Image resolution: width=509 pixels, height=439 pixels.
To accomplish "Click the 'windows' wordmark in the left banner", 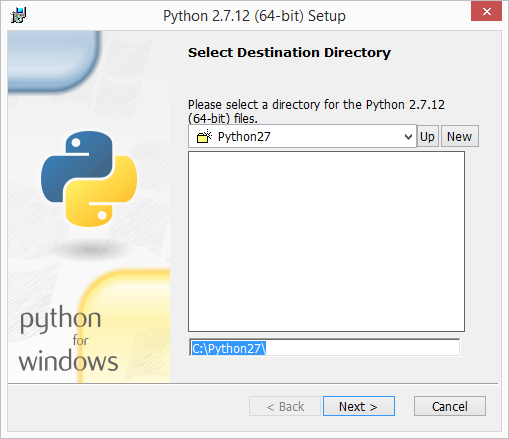I will [68, 361].
